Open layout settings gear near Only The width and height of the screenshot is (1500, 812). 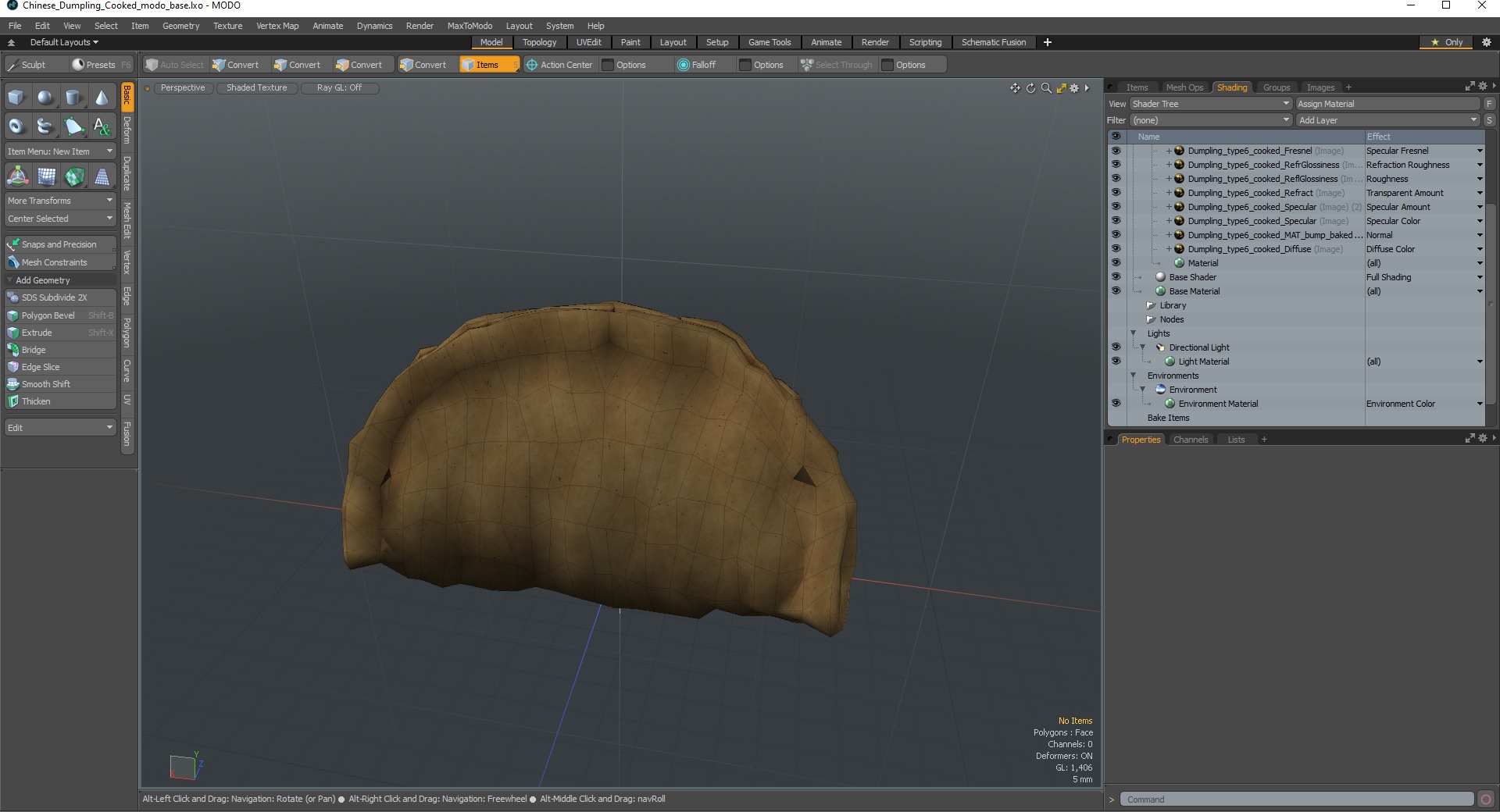click(1487, 42)
